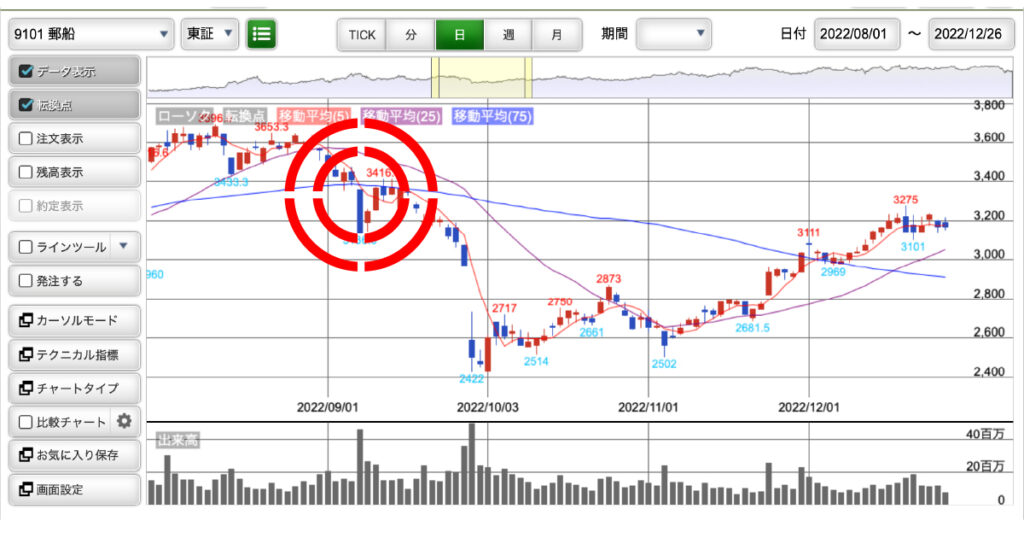
Task: Check the 約定表示 checkbox
Action: [25, 206]
